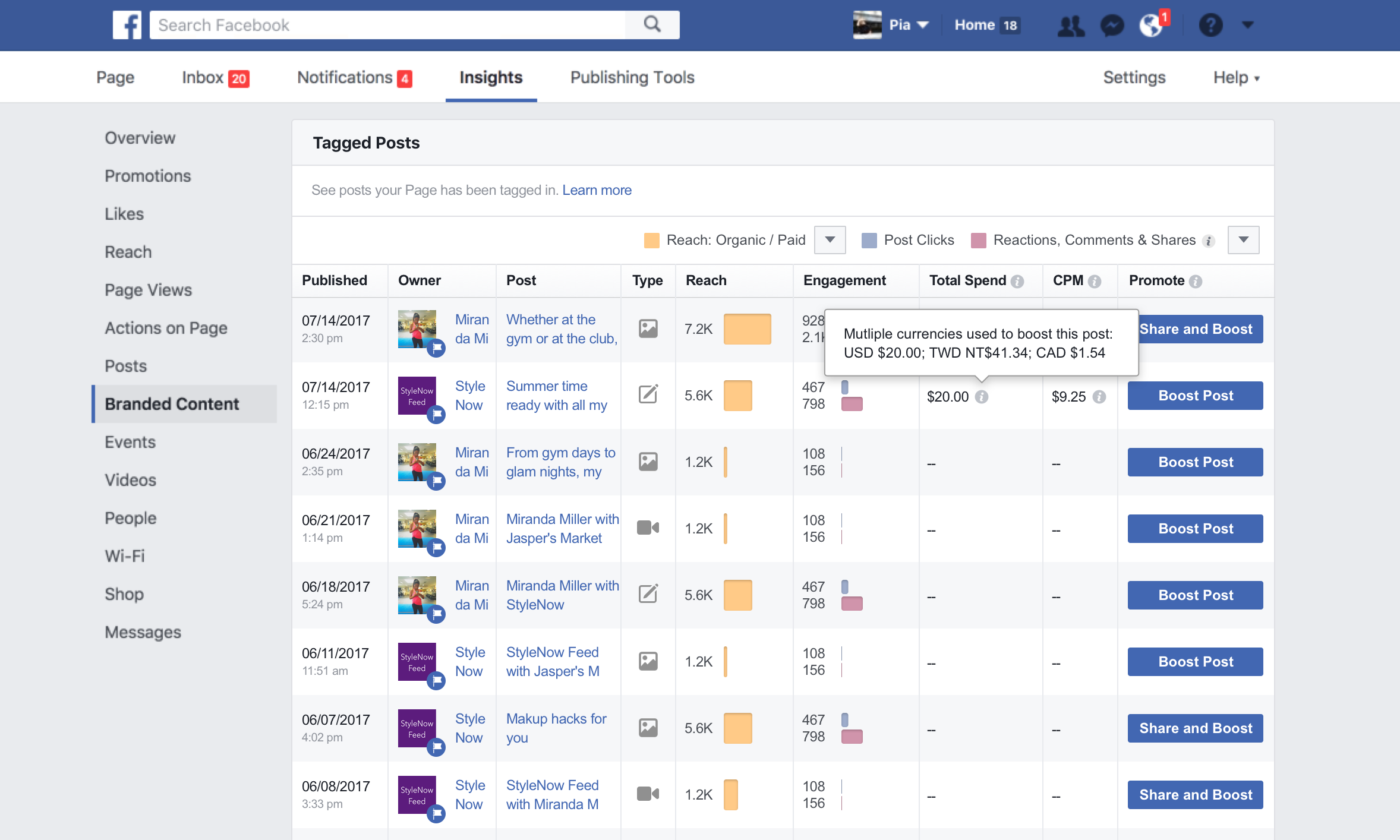Click Share and Boost for Makup hacks post
Image resolution: width=1400 pixels, height=840 pixels.
click(x=1196, y=728)
